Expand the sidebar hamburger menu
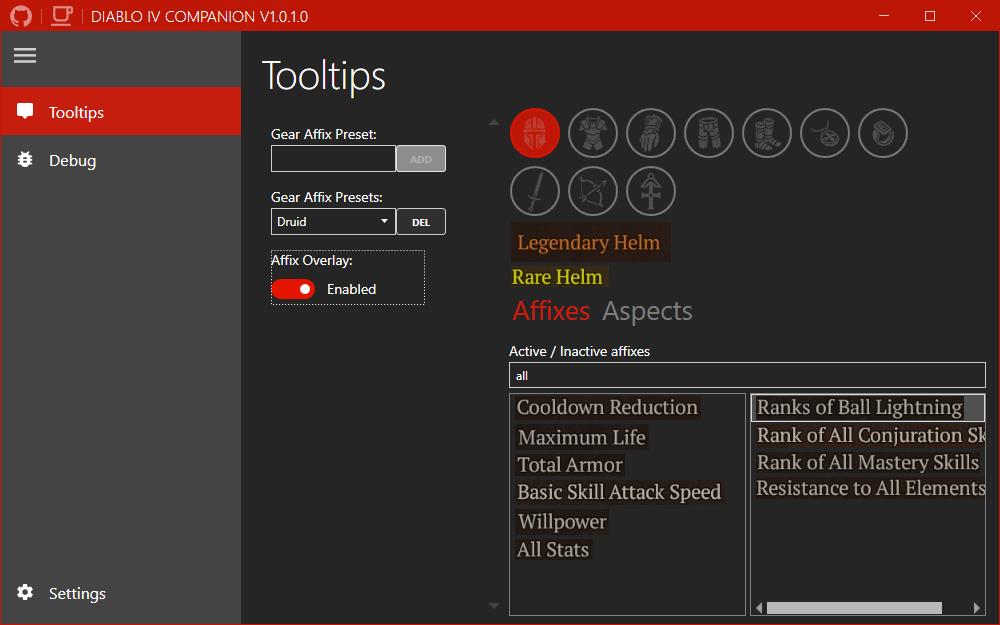This screenshot has width=1000, height=625. tap(25, 55)
